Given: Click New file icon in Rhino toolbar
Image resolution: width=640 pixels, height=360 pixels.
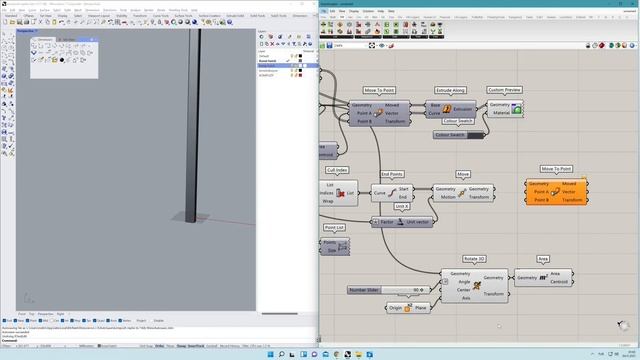Looking at the screenshot, I should click(x=5, y=22).
